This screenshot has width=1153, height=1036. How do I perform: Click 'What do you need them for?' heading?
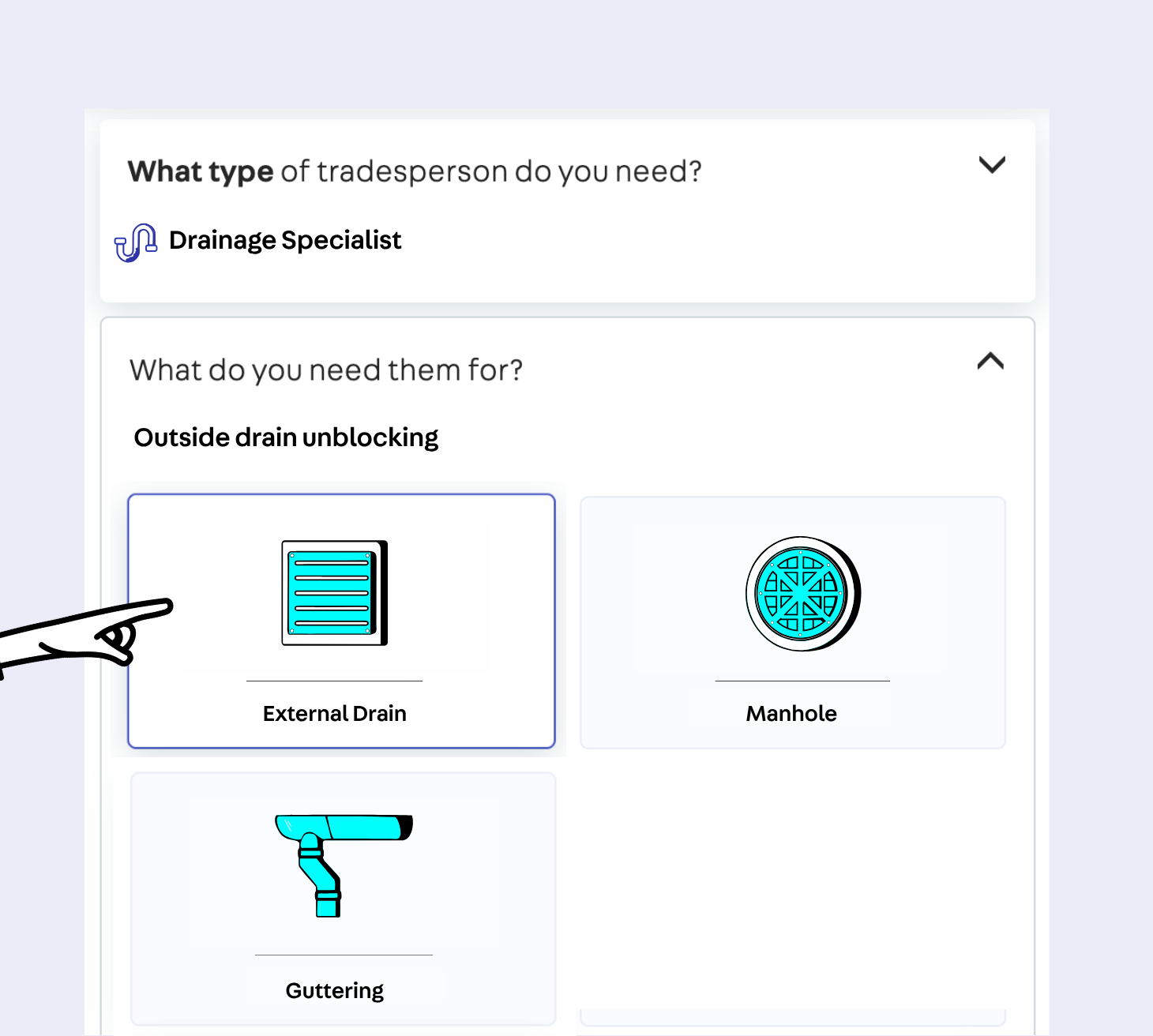tap(326, 370)
